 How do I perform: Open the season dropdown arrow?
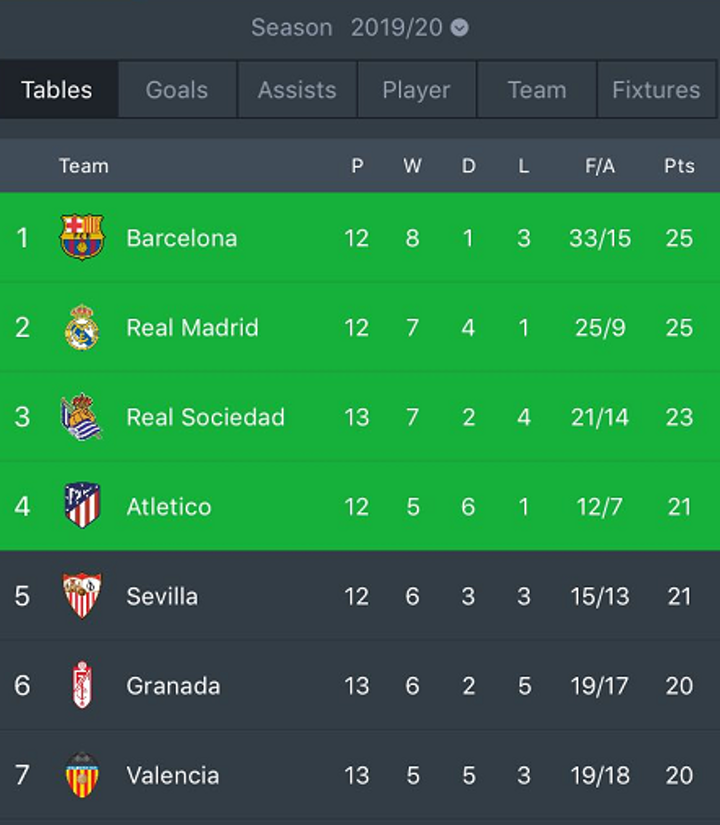tap(459, 27)
